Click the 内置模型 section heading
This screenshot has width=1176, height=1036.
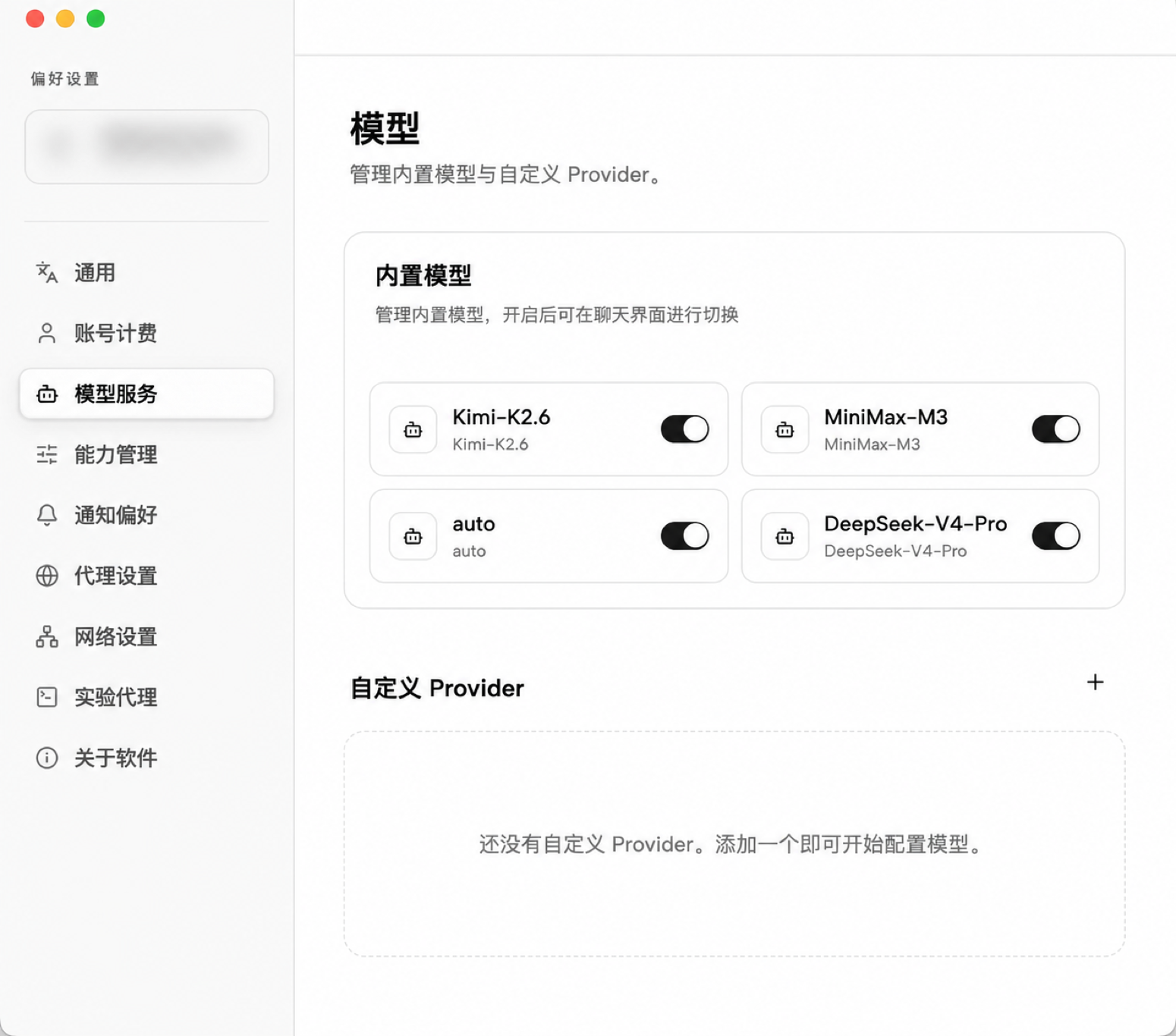coord(423,275)
